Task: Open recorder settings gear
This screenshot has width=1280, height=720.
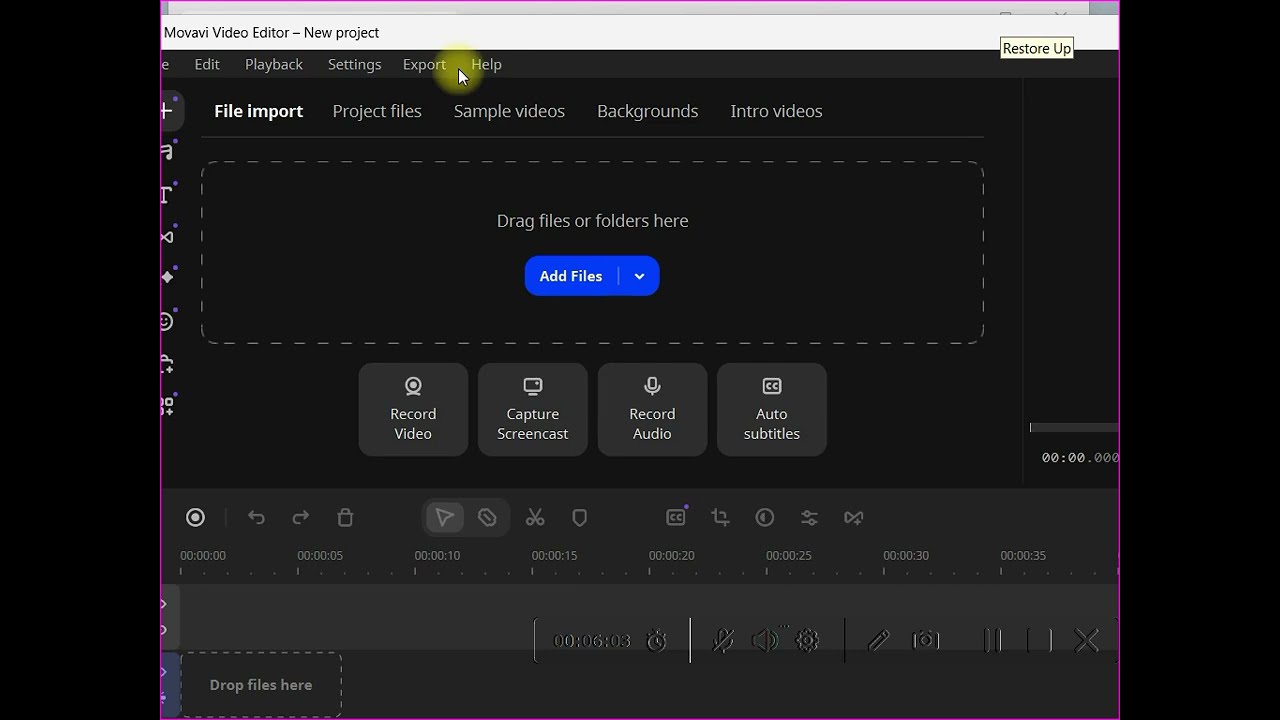Action: (808, 641)
